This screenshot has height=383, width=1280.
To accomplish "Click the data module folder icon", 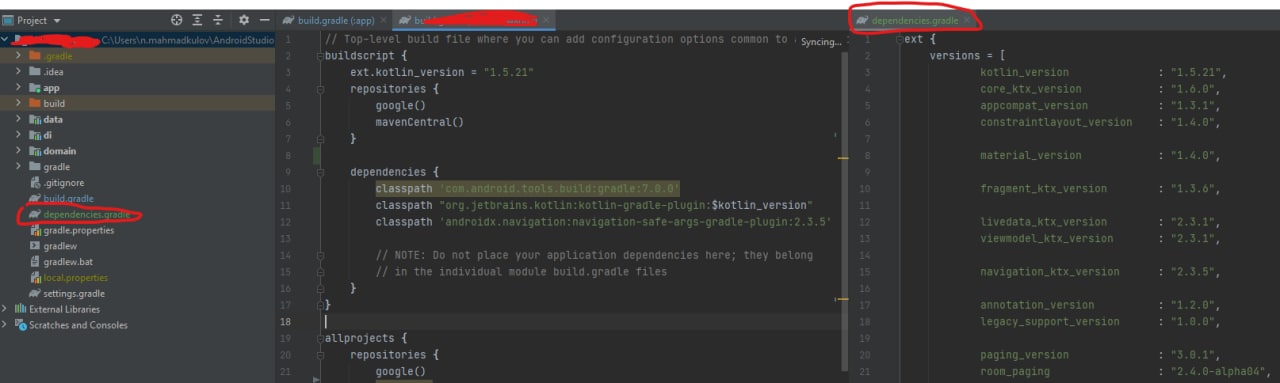I will coord(35,119).
